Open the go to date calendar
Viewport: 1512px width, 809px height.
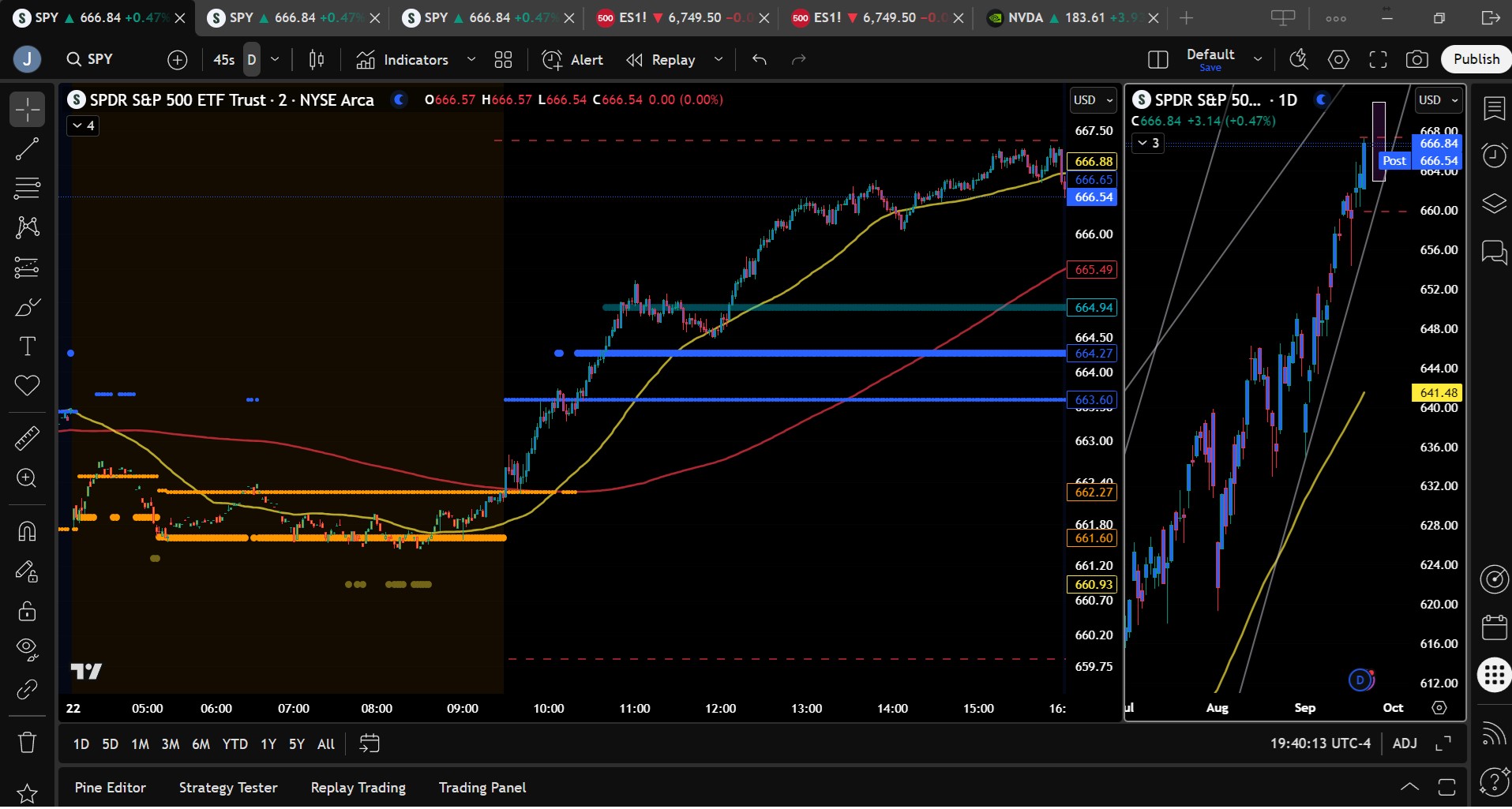point(370,743)
